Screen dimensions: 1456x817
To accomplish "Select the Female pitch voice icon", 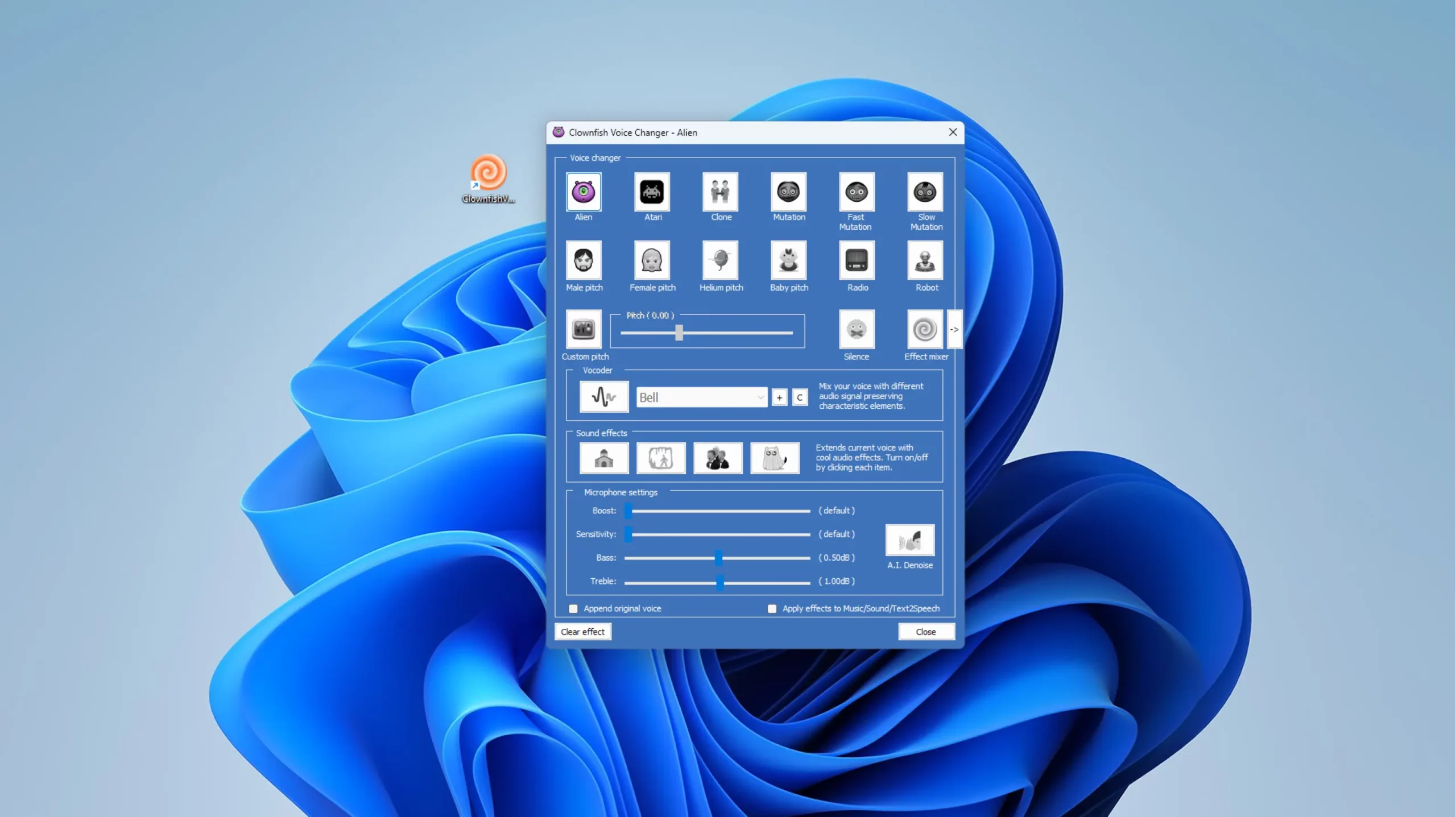I will click(652, 260).
